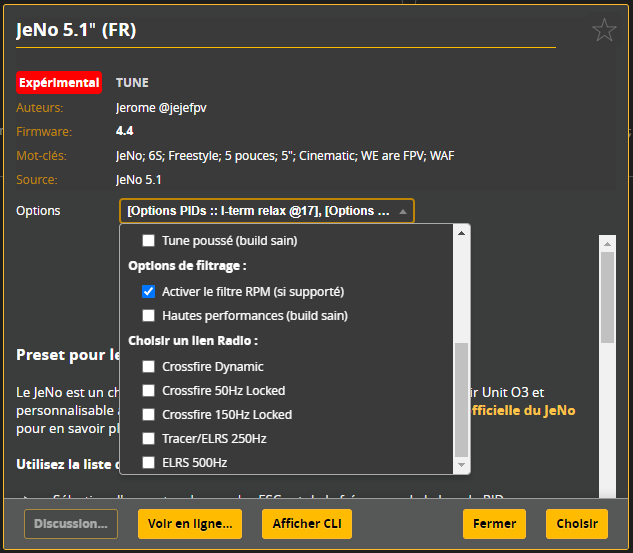Click the Options dropdown arrow

pyautogui.click(x=402, y=212)
